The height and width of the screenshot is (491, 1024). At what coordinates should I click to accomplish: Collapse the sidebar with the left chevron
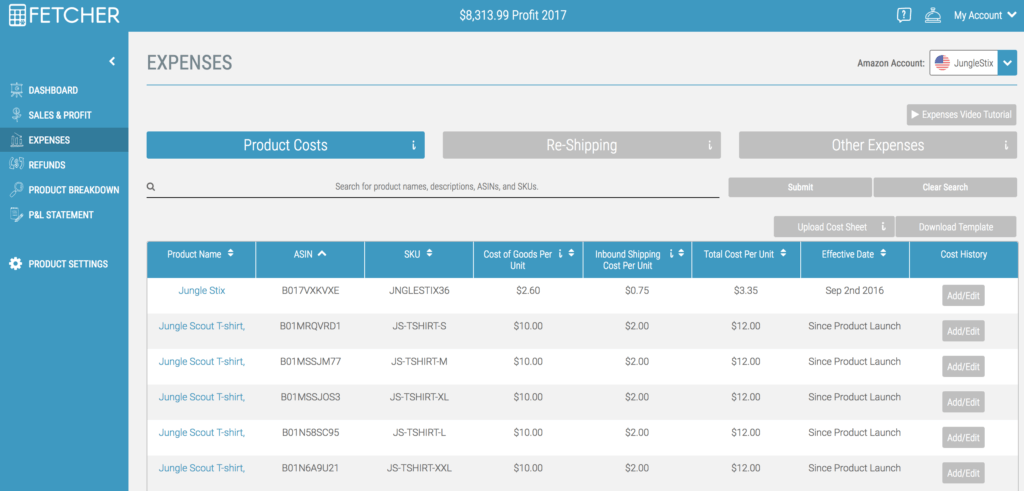[112, 61]
